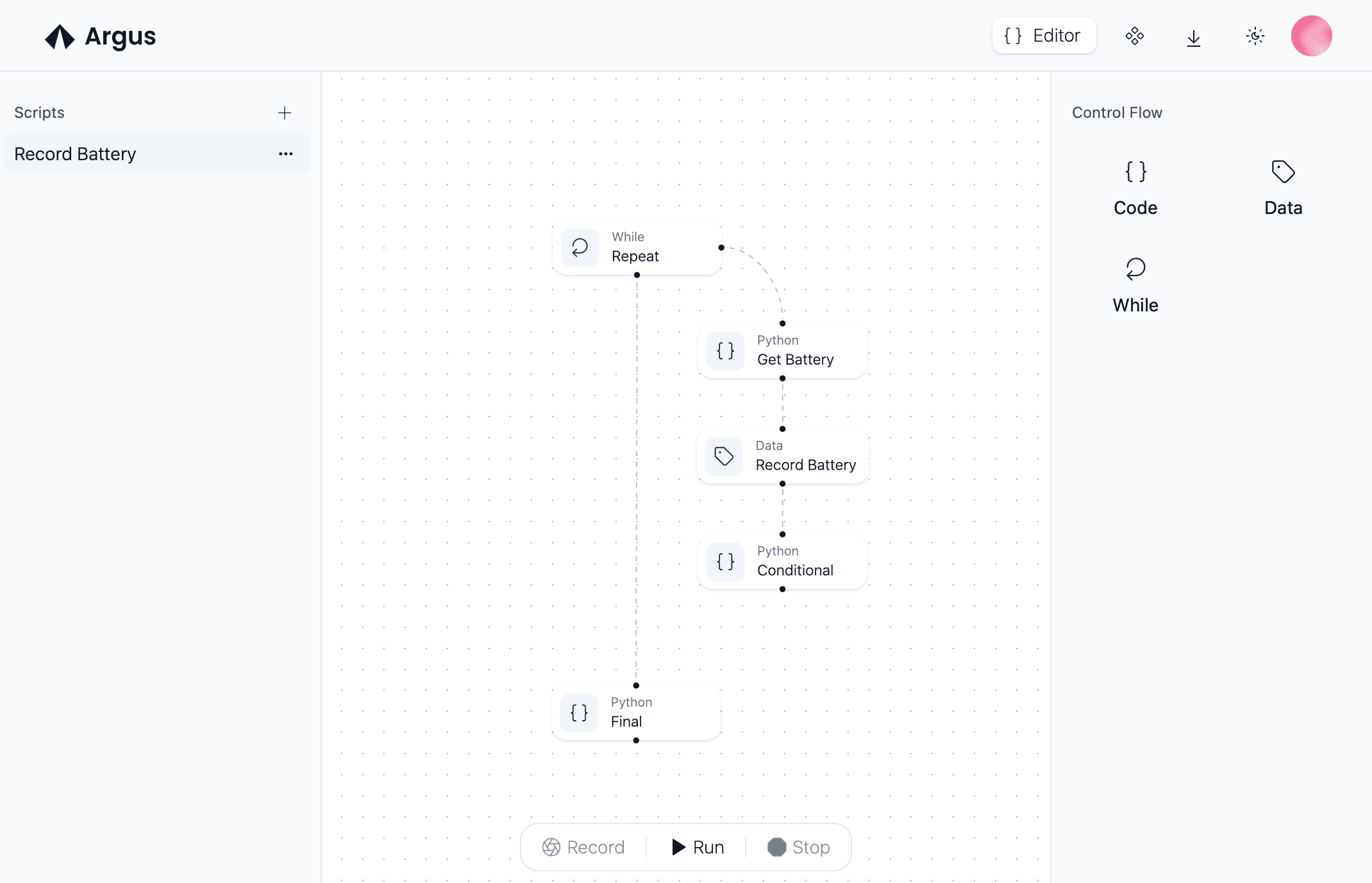1372x883 pixels.
Task: Click the Argus logo icon
Action: [x=60, y=37]
